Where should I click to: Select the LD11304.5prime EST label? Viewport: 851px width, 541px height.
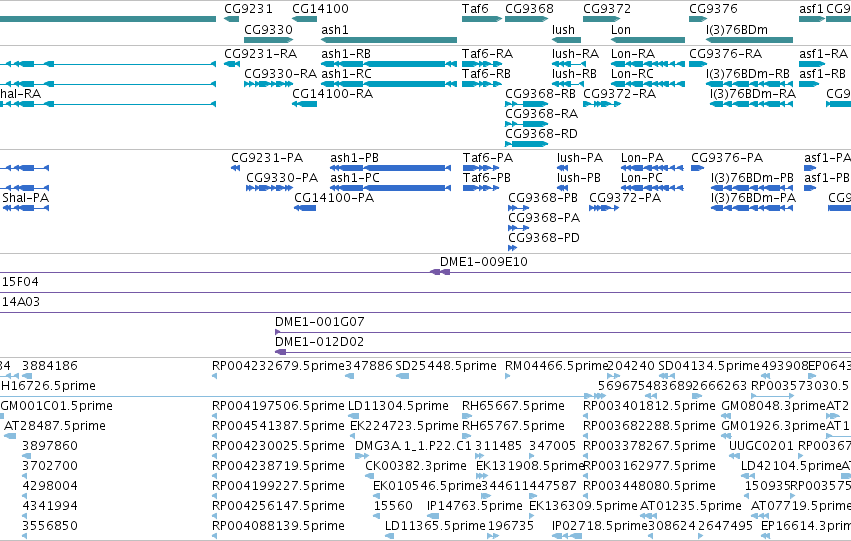398,406
